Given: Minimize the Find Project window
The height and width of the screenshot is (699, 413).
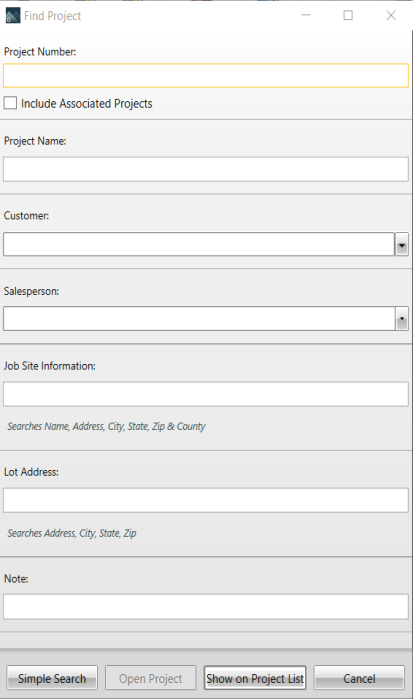Looking at the screenshot, I should coord(306,15).
